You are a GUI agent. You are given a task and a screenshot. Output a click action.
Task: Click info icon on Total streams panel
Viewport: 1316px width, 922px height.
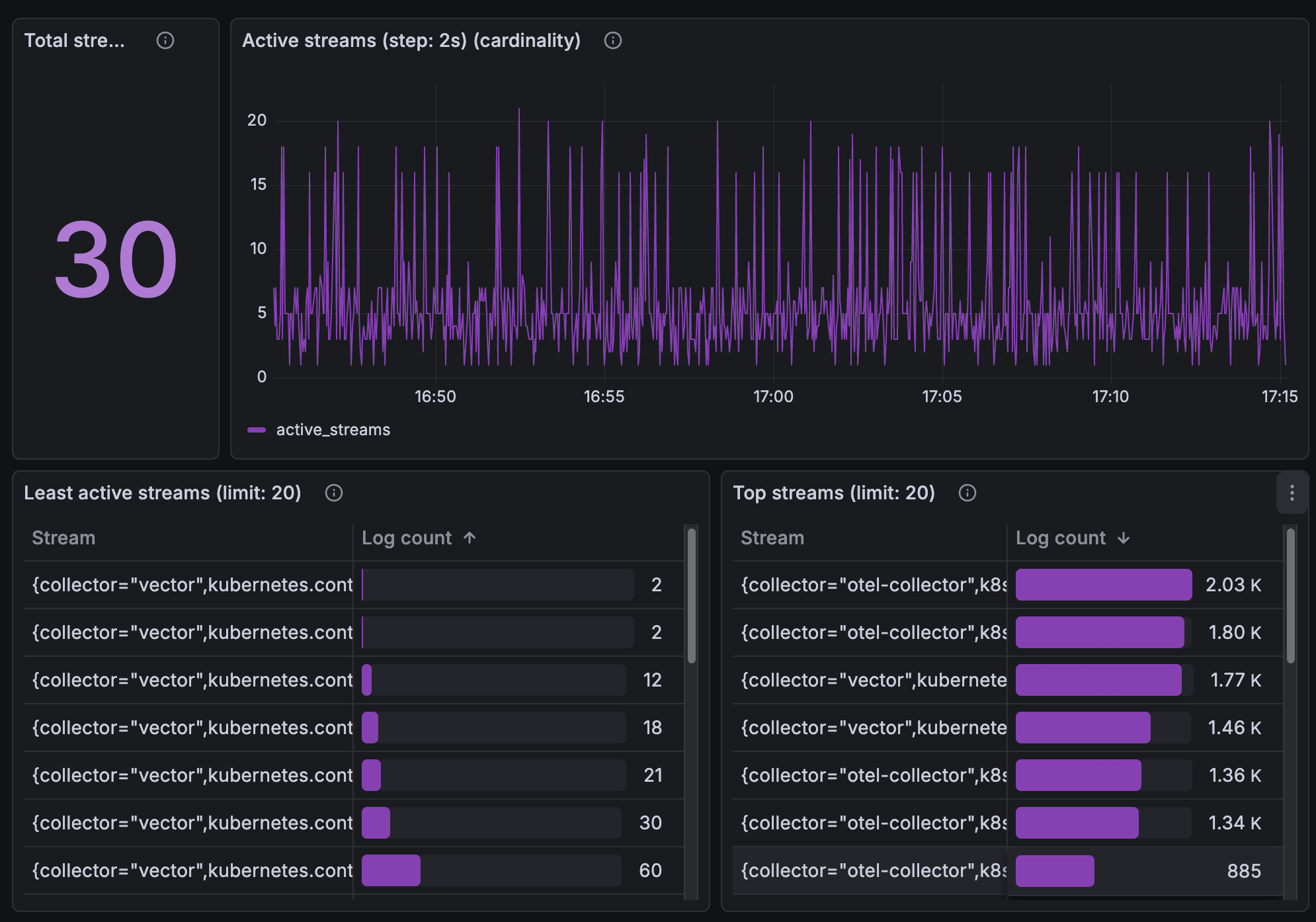[x=165, y=40]
